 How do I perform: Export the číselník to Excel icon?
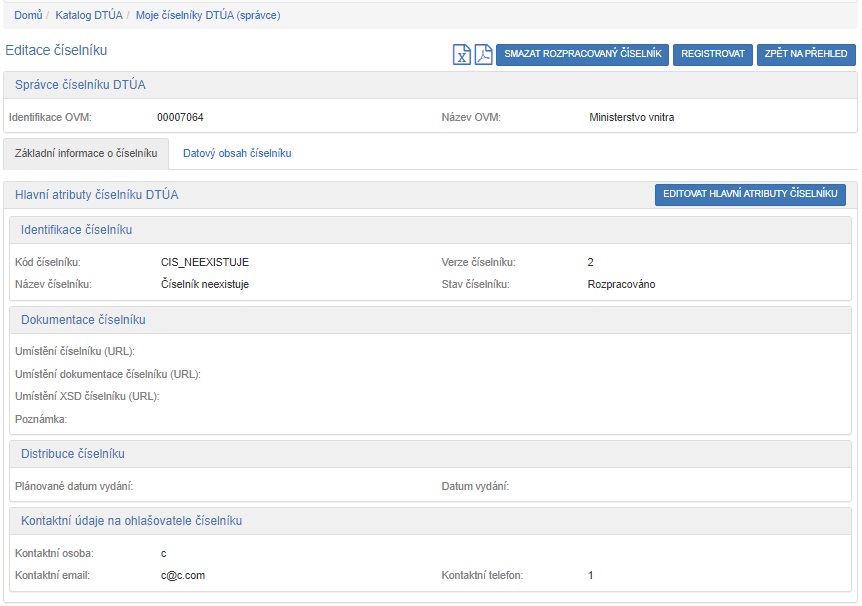[x=462, y=54]
